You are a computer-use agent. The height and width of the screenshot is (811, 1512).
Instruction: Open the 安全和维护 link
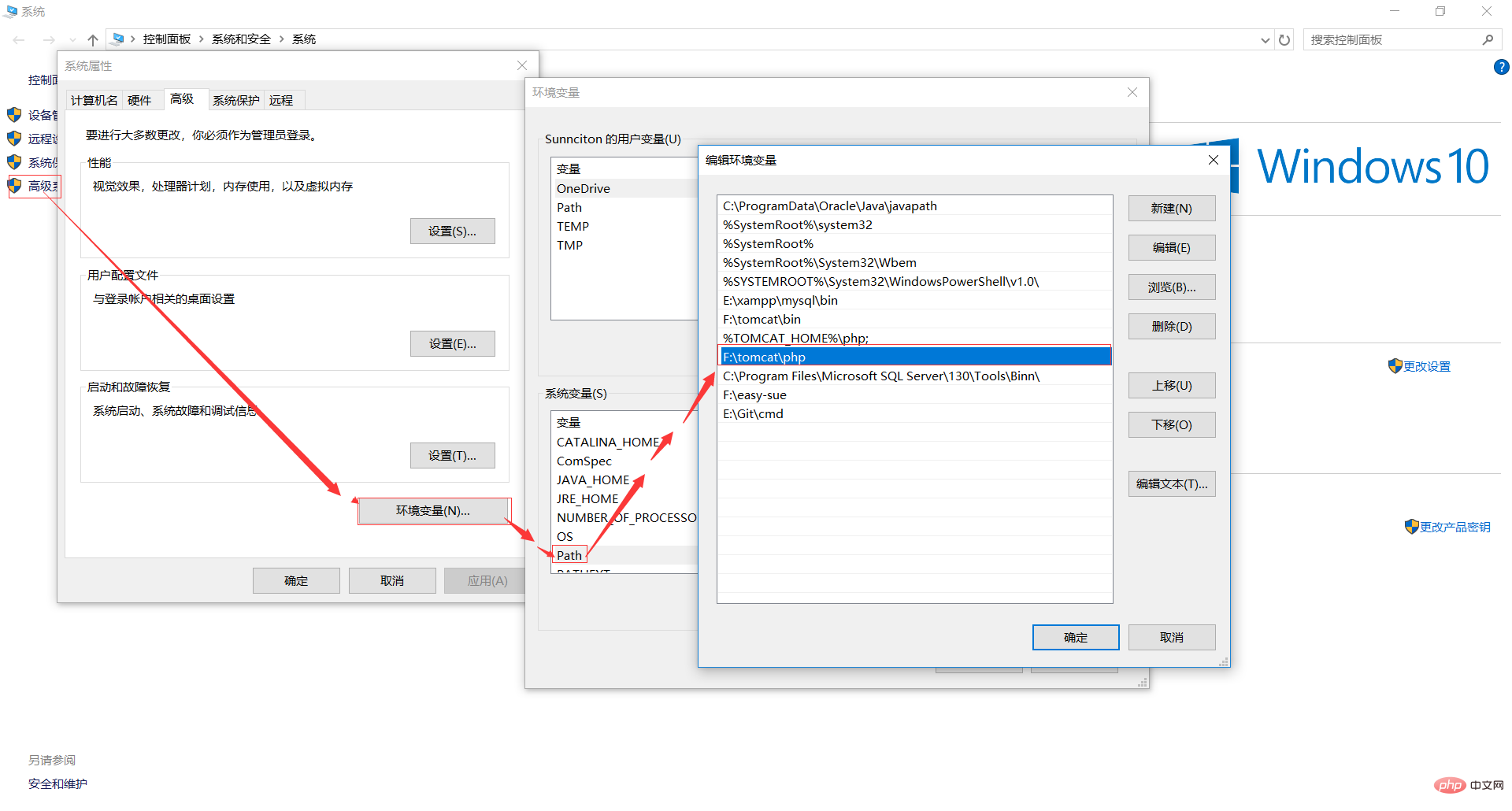[57, 784]
